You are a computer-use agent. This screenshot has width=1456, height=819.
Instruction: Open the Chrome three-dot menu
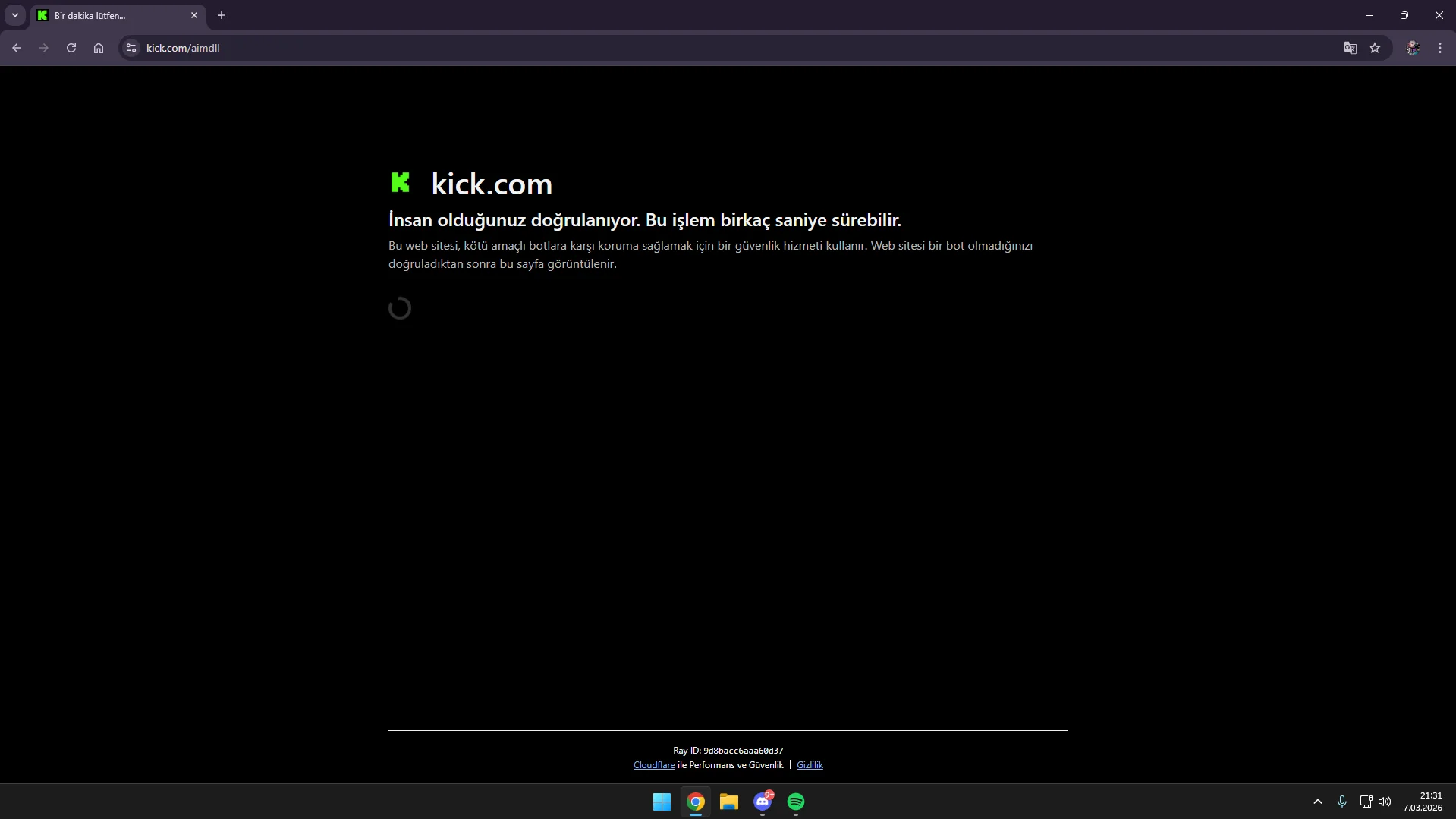[x=1440, y=48]
